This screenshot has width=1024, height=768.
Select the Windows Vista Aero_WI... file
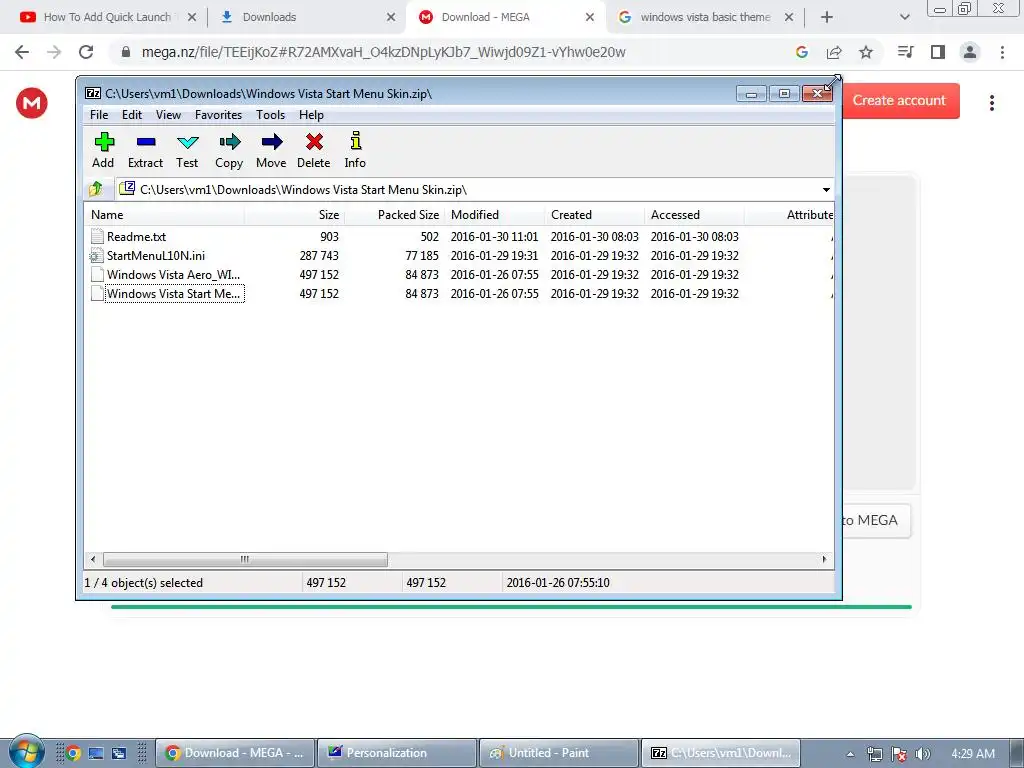tap(173, 274)
